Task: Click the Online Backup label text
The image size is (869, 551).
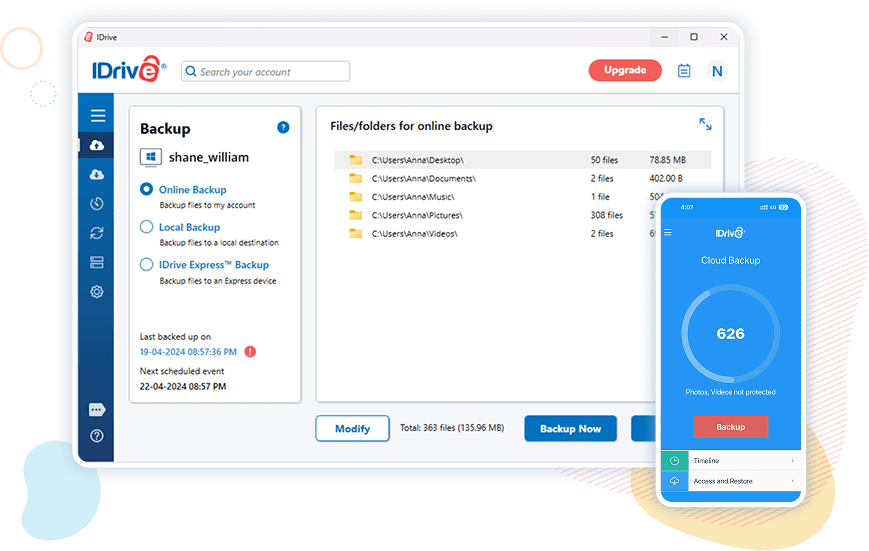Action: click(x=192, y=190)
